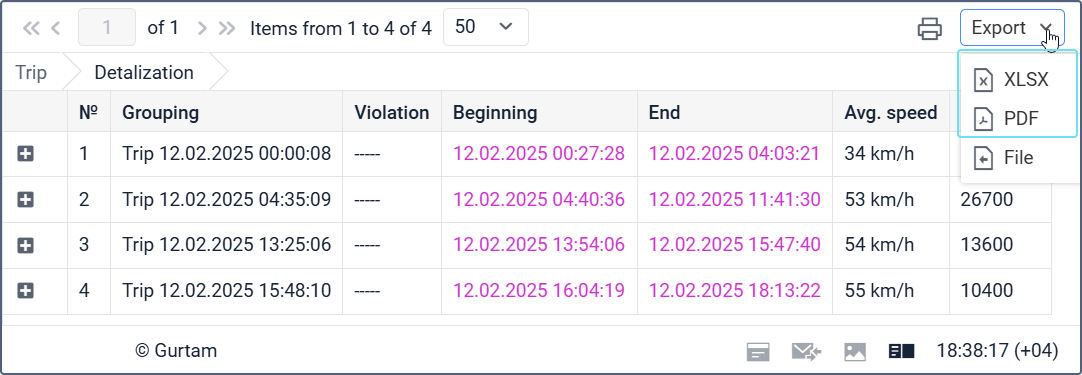Image resolution: width=1082 pixels, height=375 pixels.
Task: Go to last page arrow
Action: pyautogui.click(x=227, y=28)
